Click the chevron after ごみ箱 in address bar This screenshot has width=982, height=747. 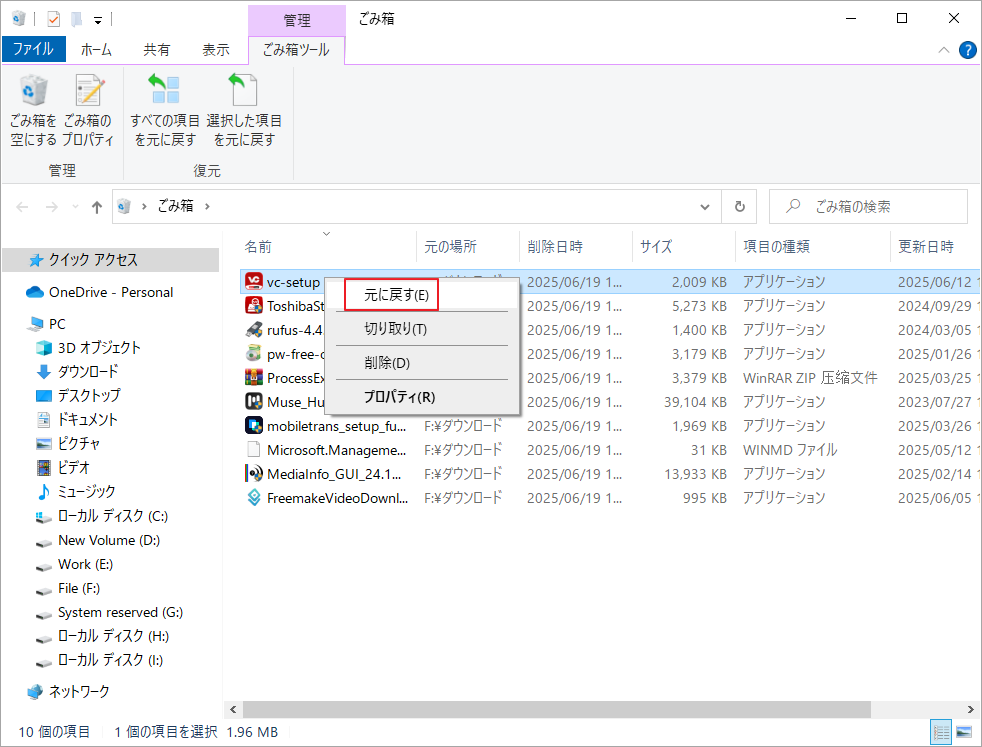click(x=207, y=206)
